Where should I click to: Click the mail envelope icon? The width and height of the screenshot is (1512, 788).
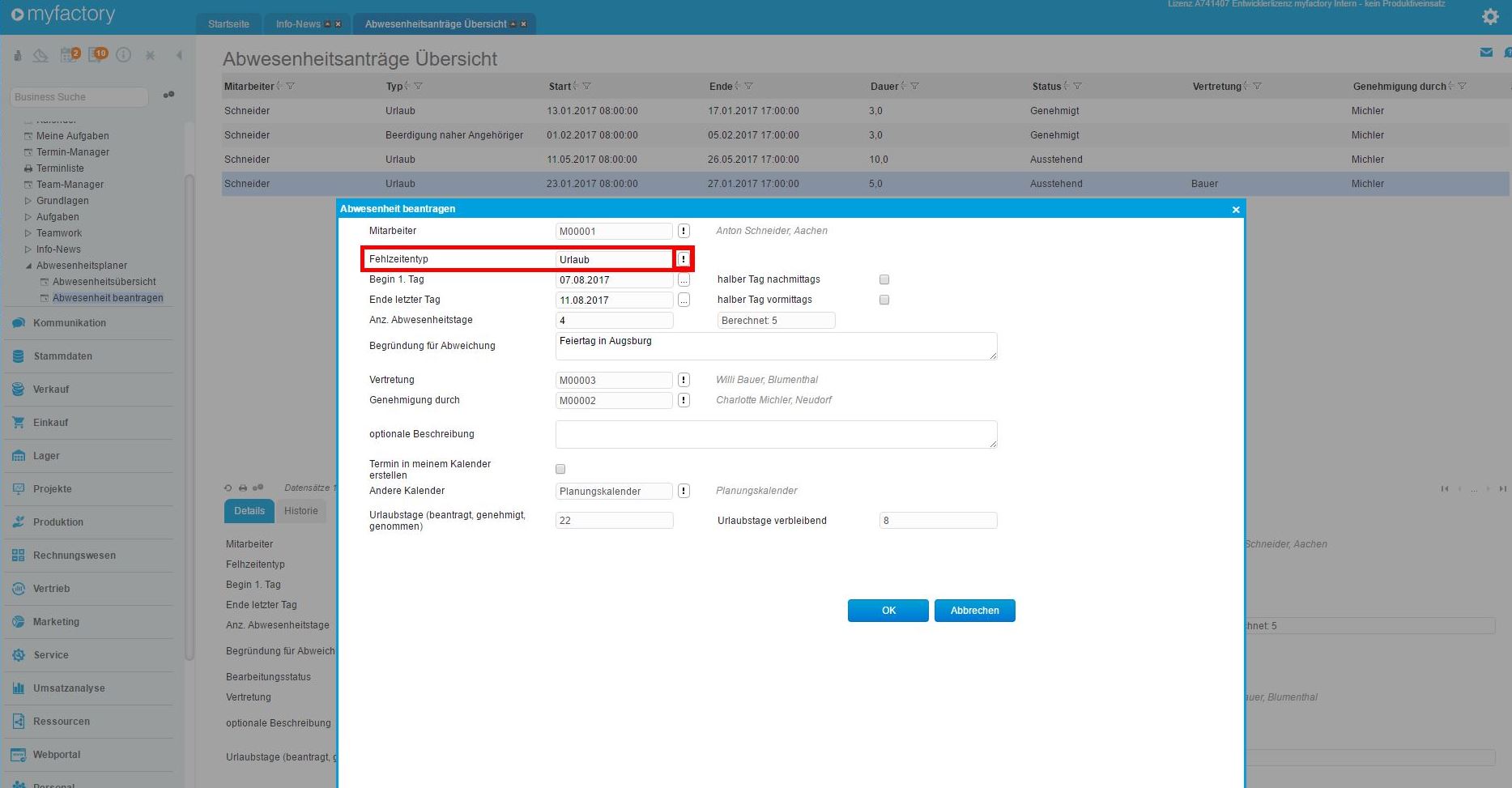click(1486, 53)
